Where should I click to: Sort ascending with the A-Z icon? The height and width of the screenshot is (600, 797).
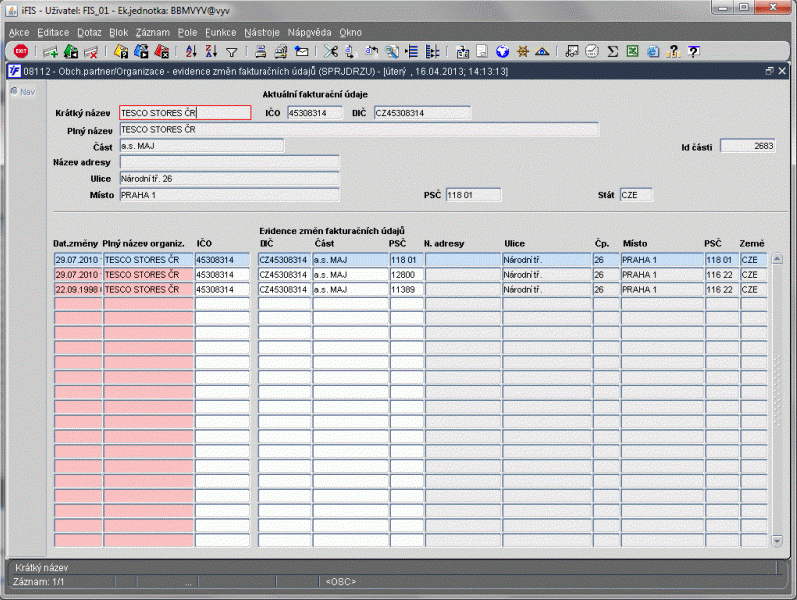[193, 51]
